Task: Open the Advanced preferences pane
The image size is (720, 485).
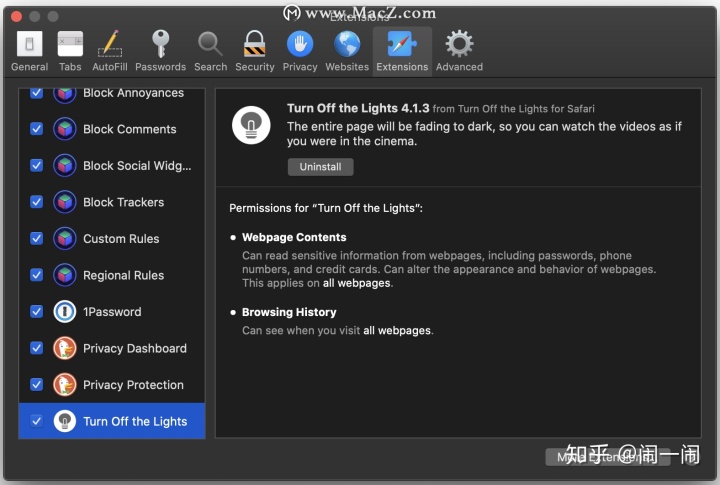Action: [x=459, y=51]
